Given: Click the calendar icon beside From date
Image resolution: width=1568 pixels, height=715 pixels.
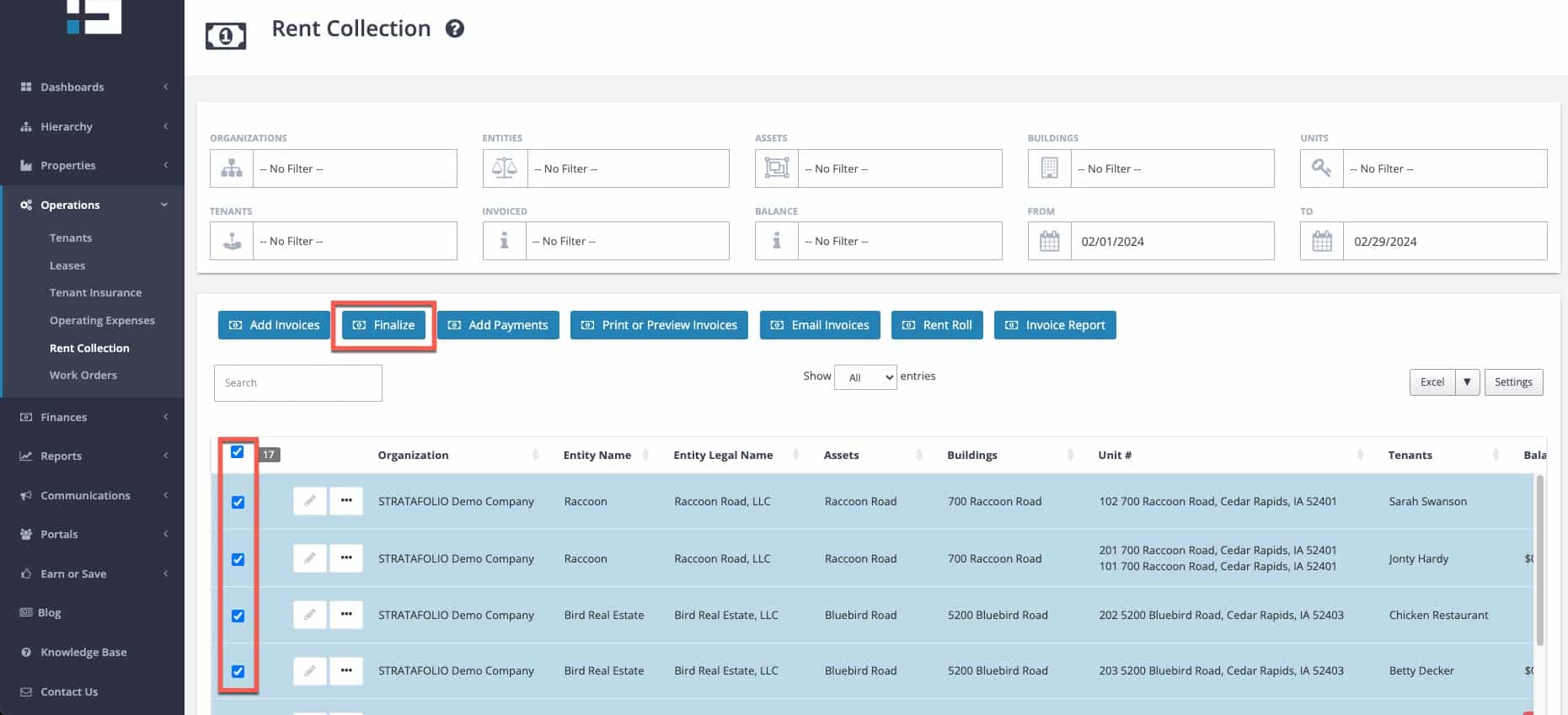Looking at the screenshot, I should (x=1049, y=242).
